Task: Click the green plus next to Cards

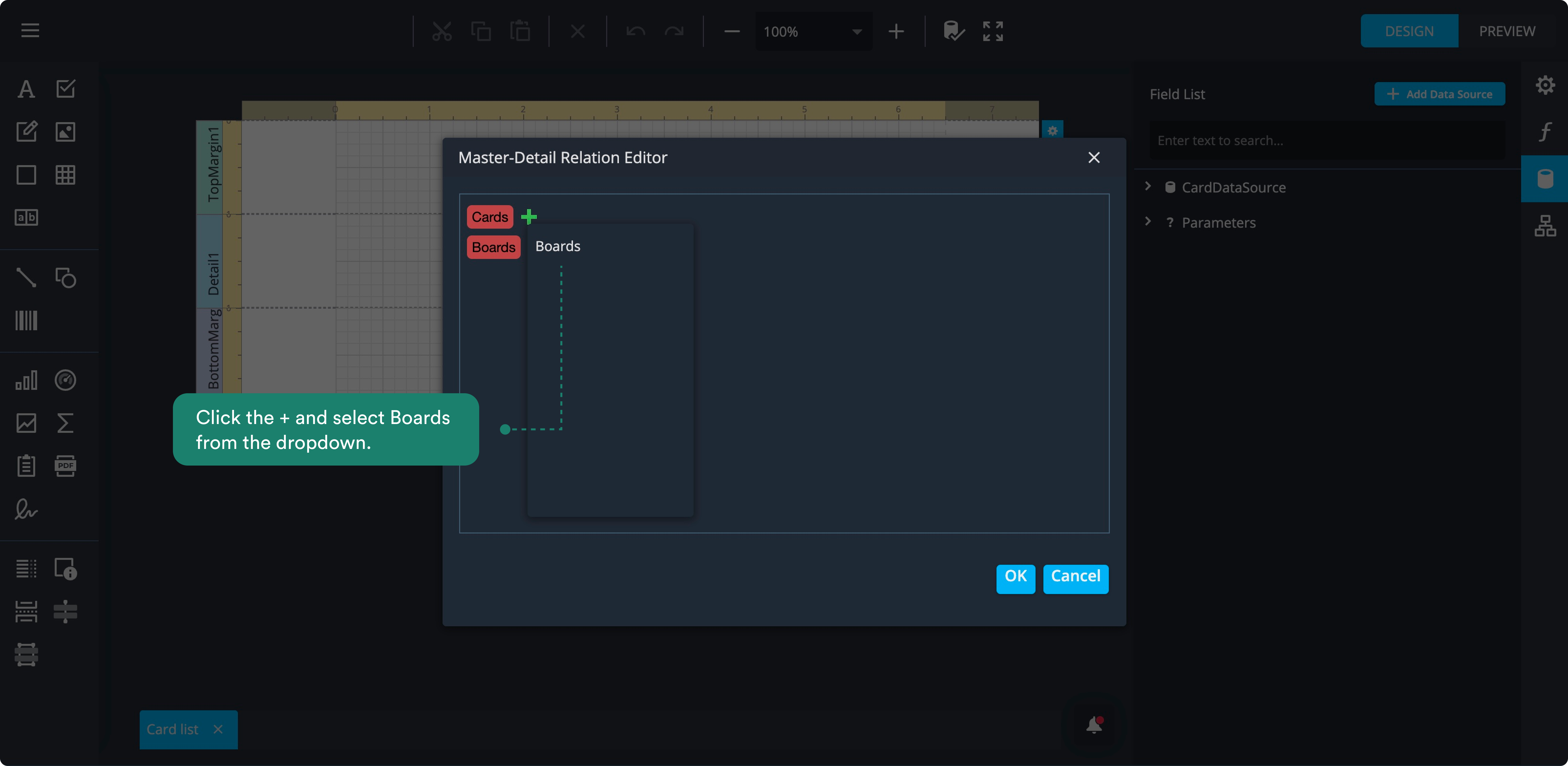Action: coord(529,216)
